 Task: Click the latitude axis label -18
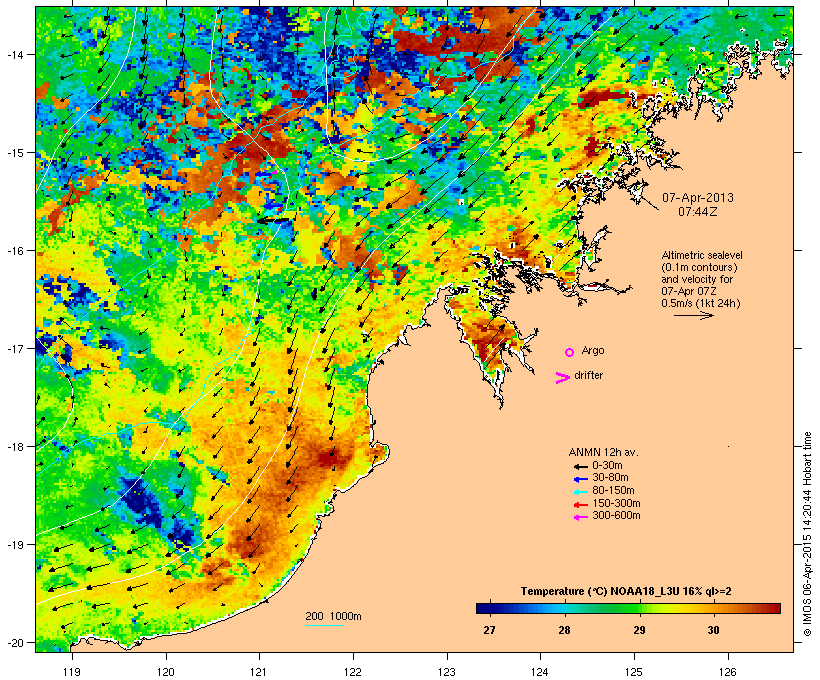click(x=14, y=447)
